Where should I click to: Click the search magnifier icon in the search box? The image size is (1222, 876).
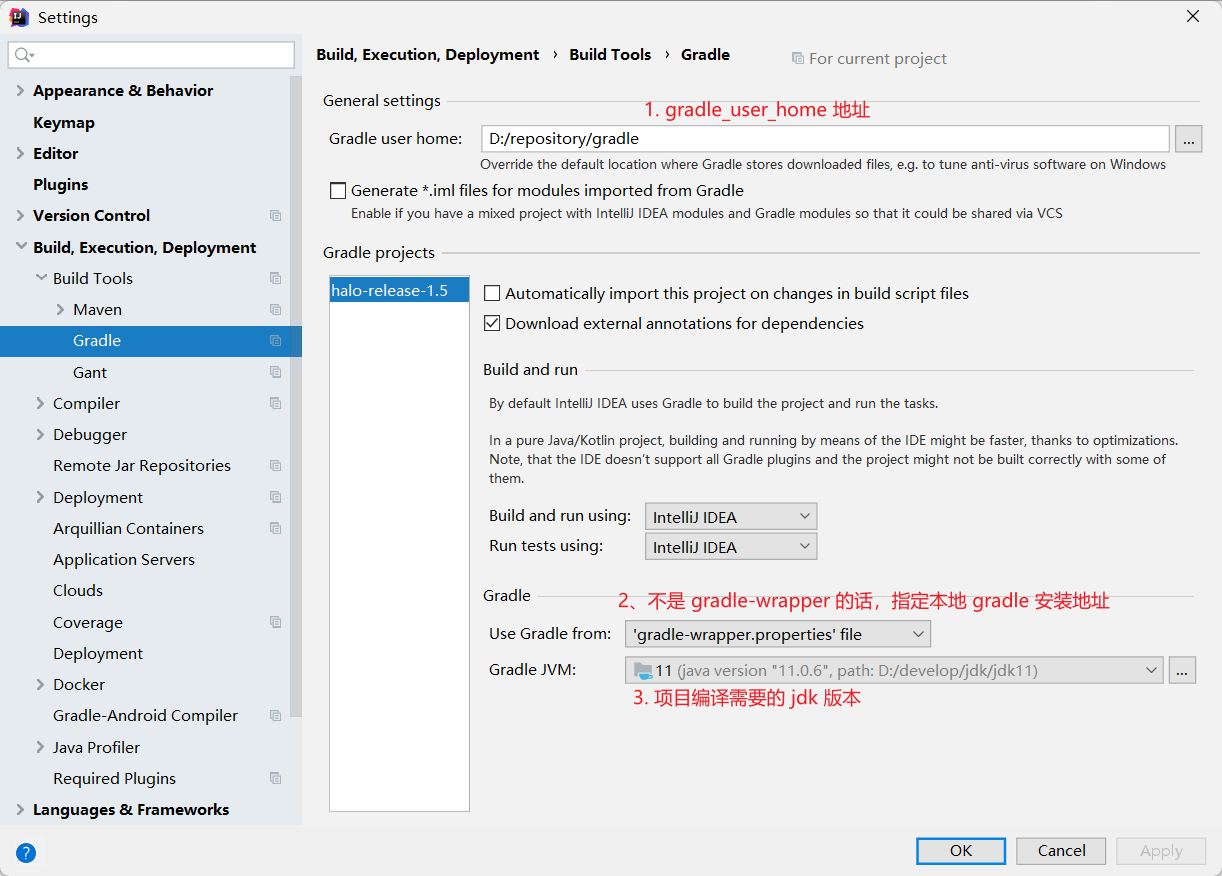click(x=24, y=55)
